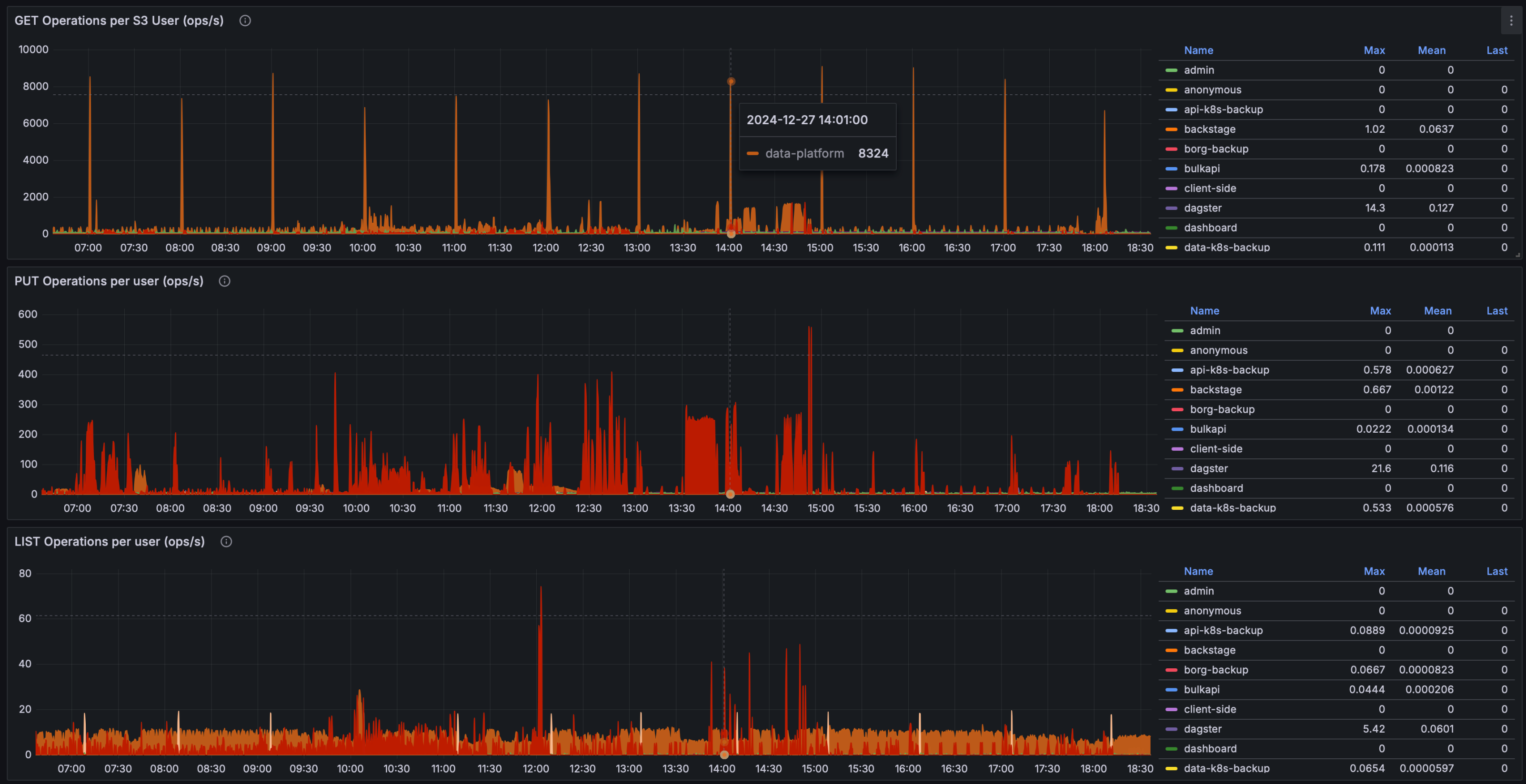Toggle client-side series in LIST legend
Viewport: 1526px width, 784px height.
tap(1210, 709)
